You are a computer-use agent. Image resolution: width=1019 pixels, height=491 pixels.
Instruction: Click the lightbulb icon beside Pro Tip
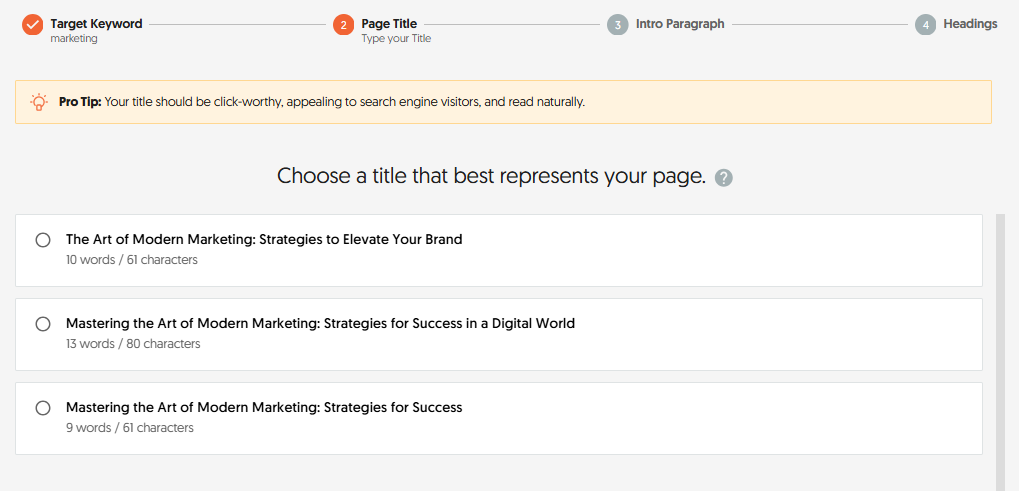tap(39, 102)
